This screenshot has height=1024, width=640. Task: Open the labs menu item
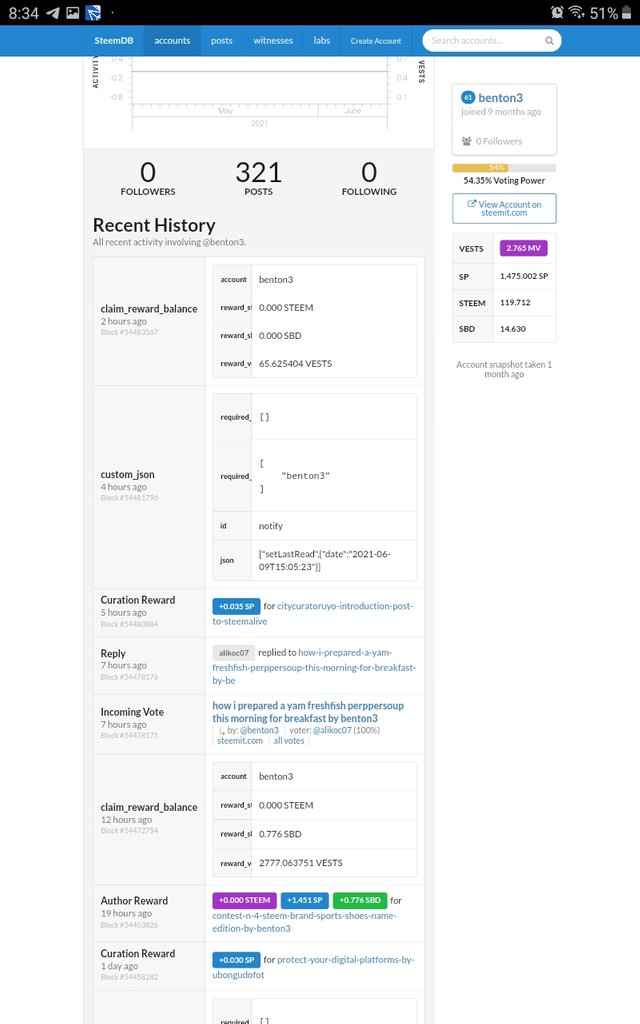click(x=321, y=41)
